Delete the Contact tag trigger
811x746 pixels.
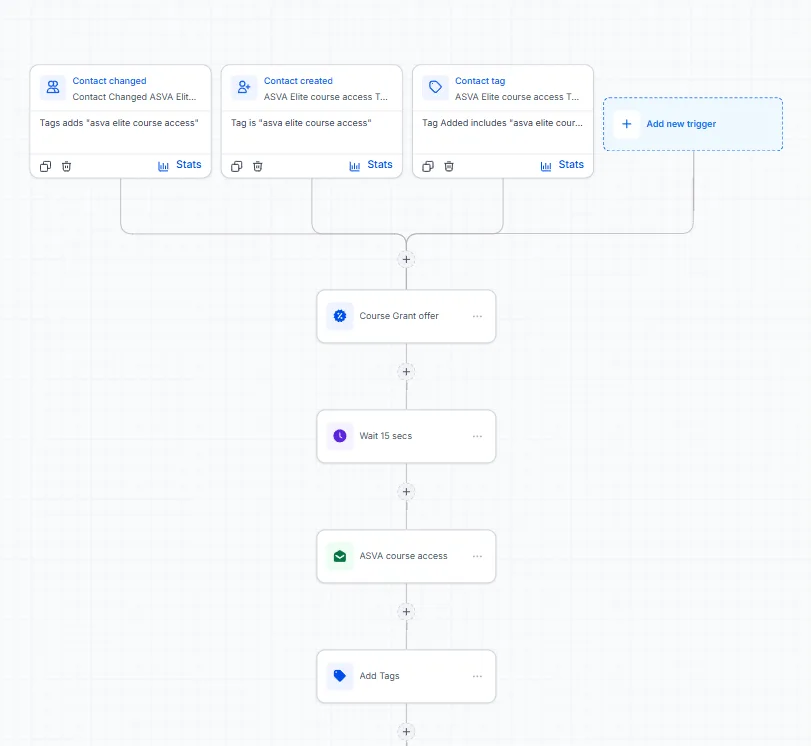pos(449,166)
